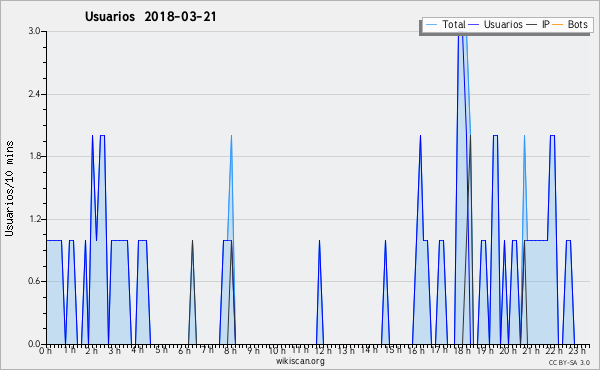Click the 'CC BY-SA 3.0' license text
The height and width of the screenshot is (370, 600).
click(569, 362)
